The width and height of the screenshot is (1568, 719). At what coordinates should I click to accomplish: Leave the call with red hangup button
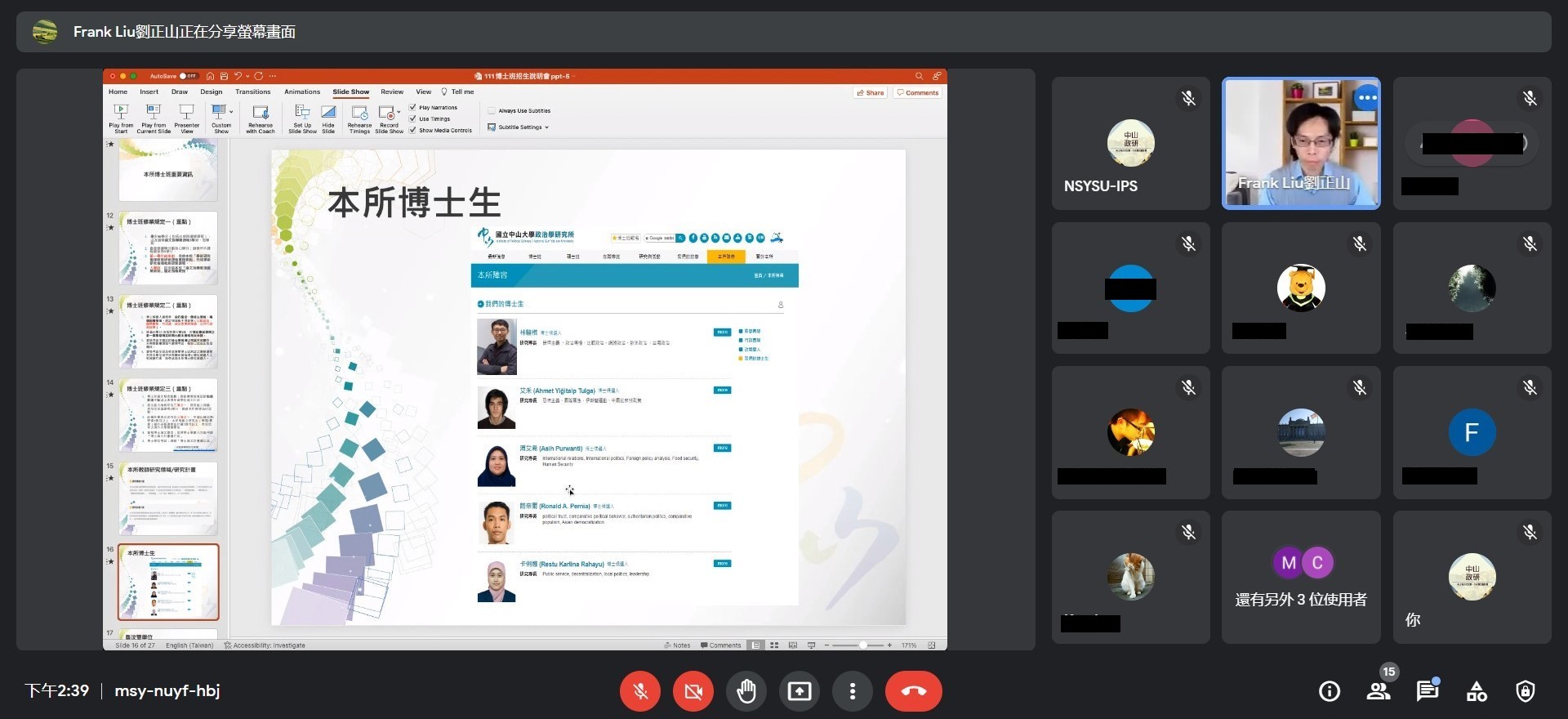[x=913, y=691]
